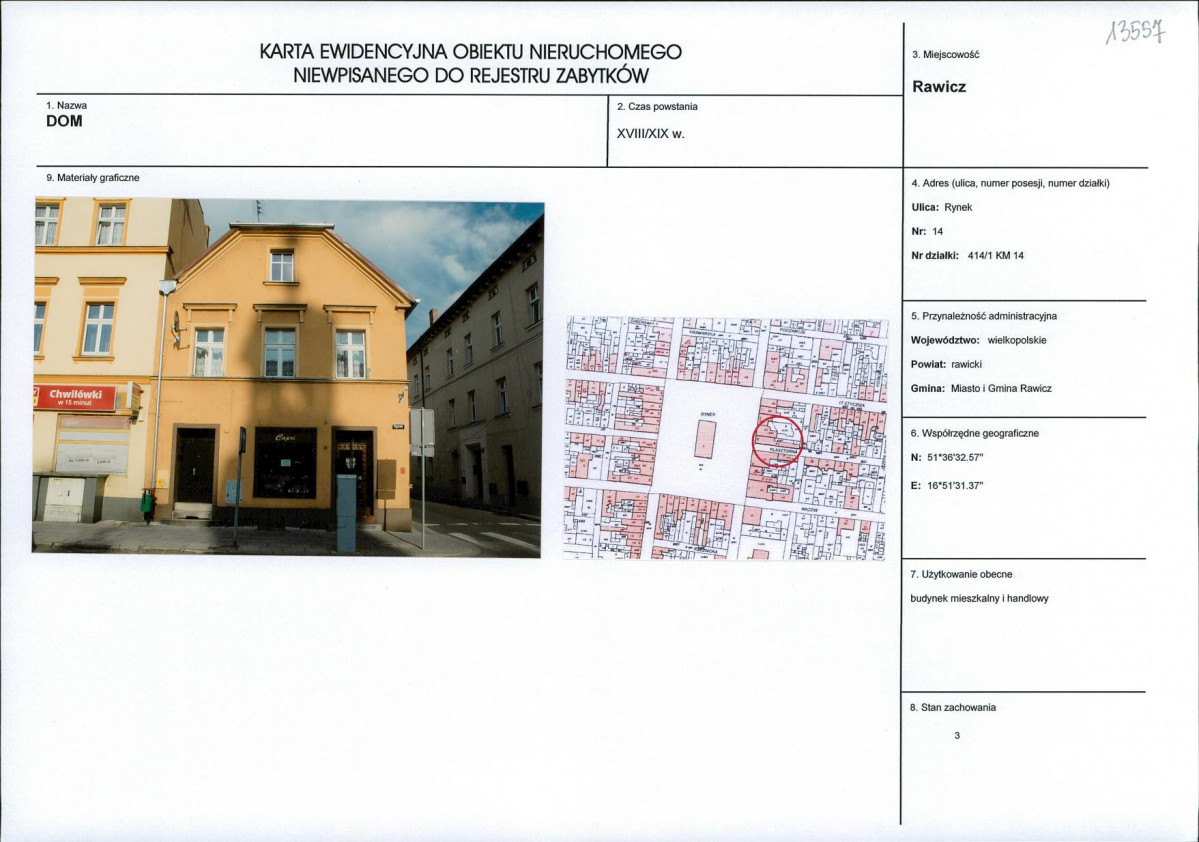
Task: Click the 'RYNEK' label on the map
Action: point(707,414)
